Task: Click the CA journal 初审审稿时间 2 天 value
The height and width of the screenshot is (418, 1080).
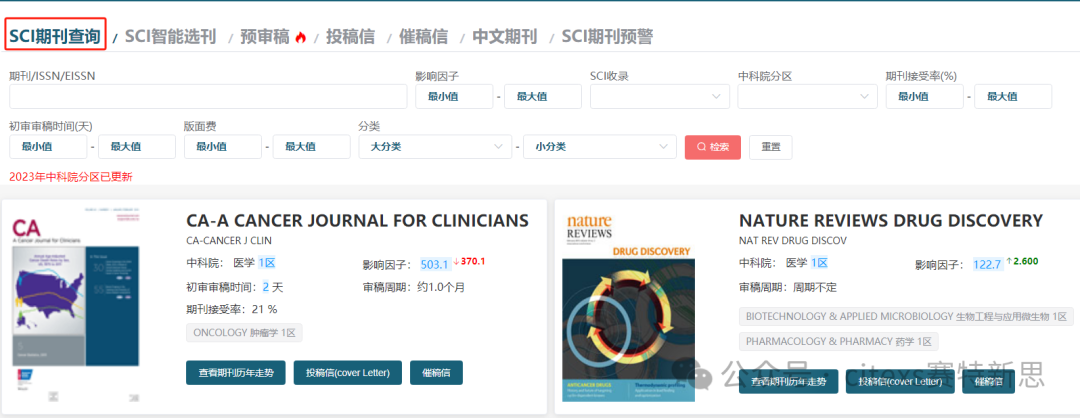Action: click(272, 286)
